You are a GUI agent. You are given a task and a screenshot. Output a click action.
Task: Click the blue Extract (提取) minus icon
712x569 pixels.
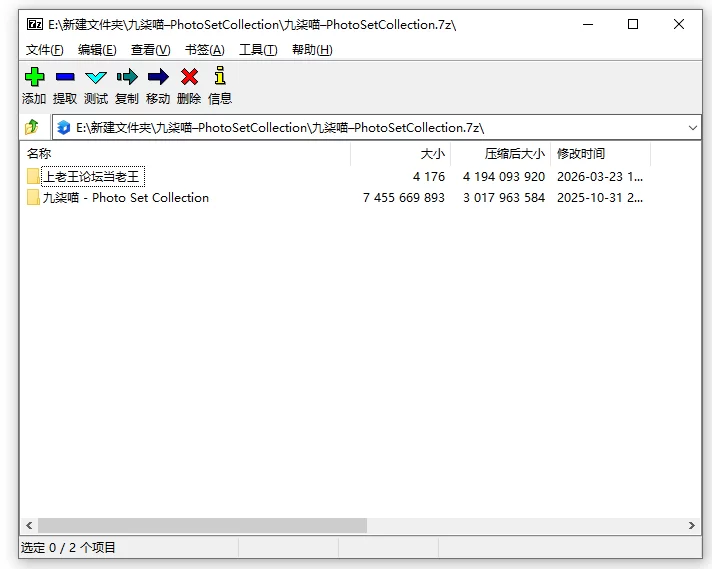[65, 77]
